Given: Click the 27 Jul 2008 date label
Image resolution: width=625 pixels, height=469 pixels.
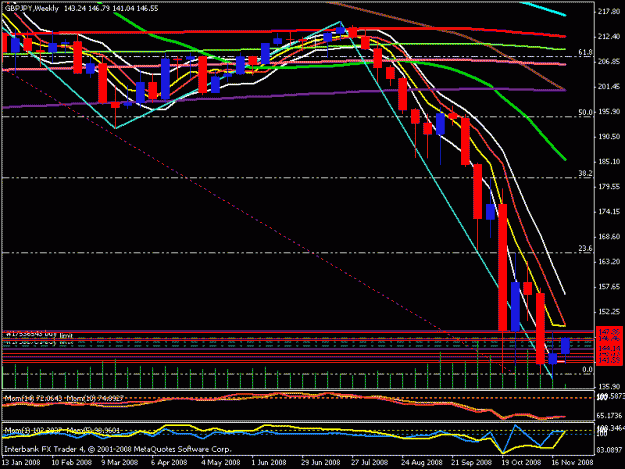Looking at the screenshot, I should (x=369, y=462).
